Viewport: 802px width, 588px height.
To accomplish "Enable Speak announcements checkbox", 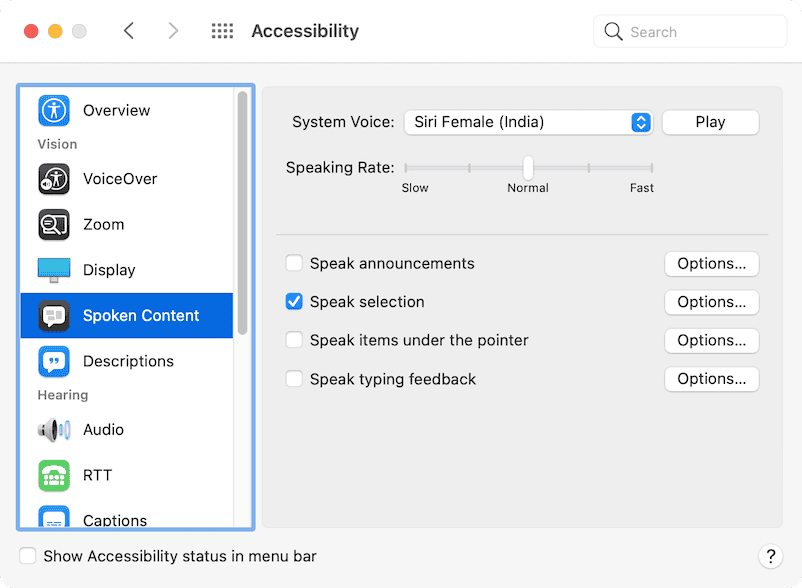I will pyautogui.click(x=294, y=264).
